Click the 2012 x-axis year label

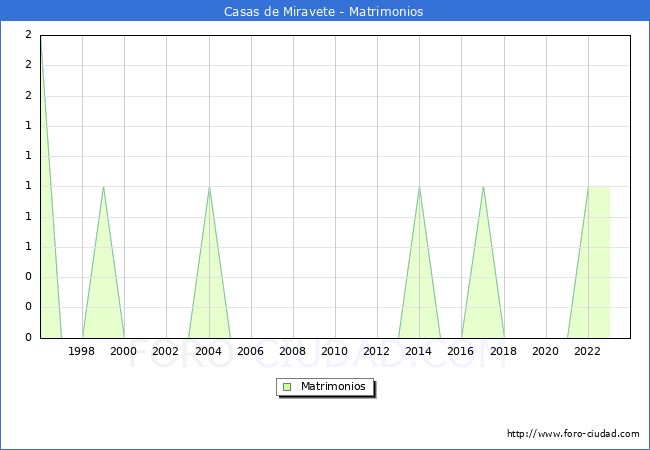coord(376,351)
